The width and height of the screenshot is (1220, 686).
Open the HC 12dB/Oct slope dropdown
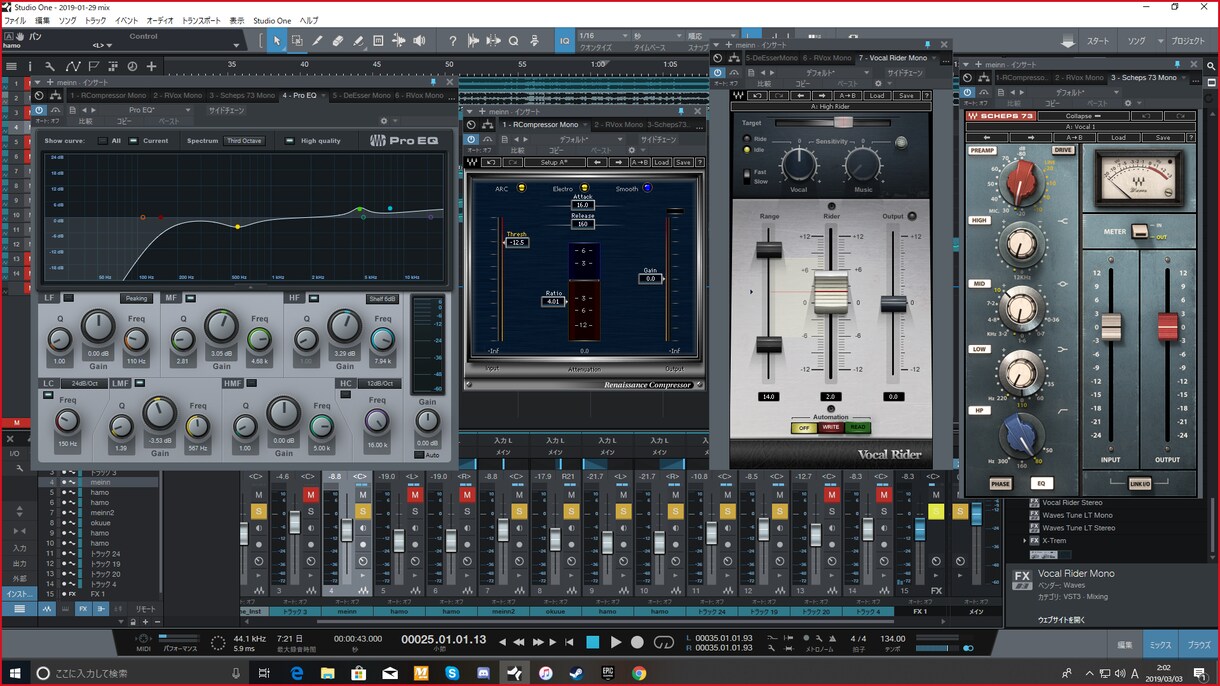[x=380, y=383]
